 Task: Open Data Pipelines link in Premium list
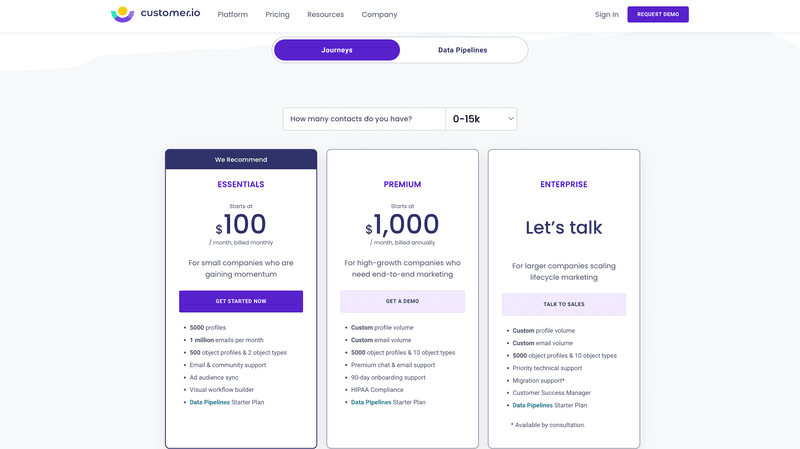tap(371, 402)
